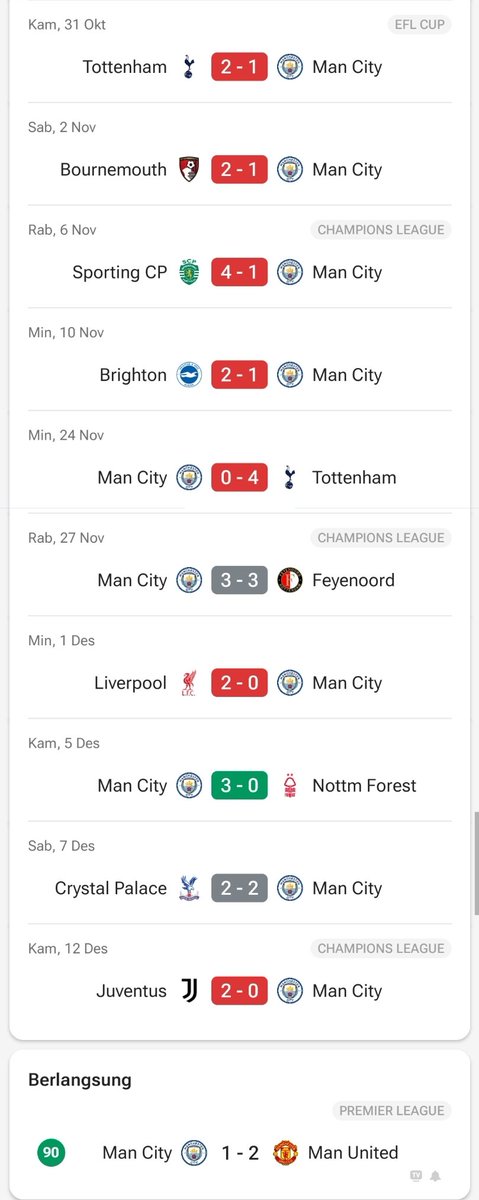Toggle notification bell for live match
This screenshot has width=479, height=1200.
pos(435,1176)
